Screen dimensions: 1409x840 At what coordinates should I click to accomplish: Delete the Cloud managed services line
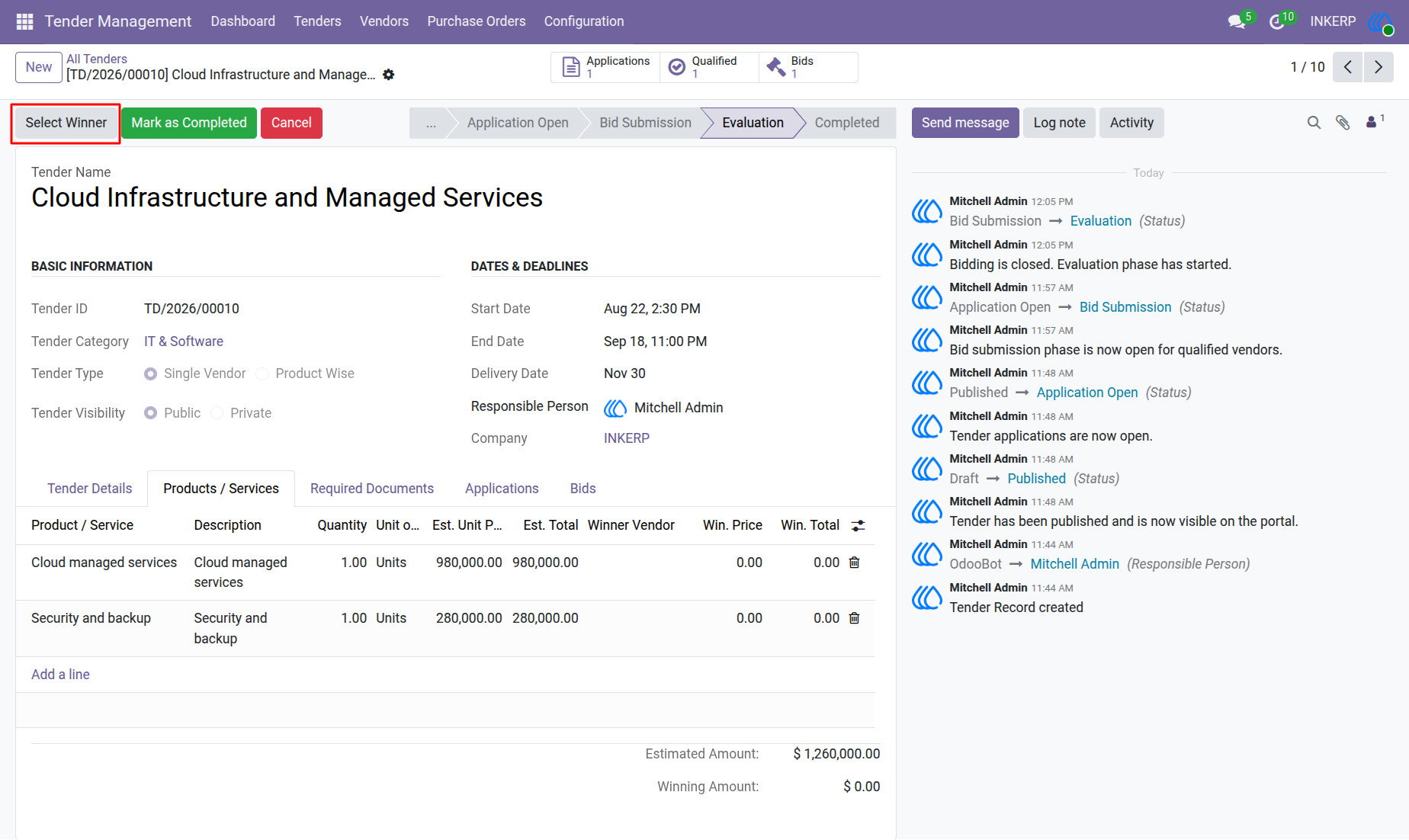click(854, 563)
